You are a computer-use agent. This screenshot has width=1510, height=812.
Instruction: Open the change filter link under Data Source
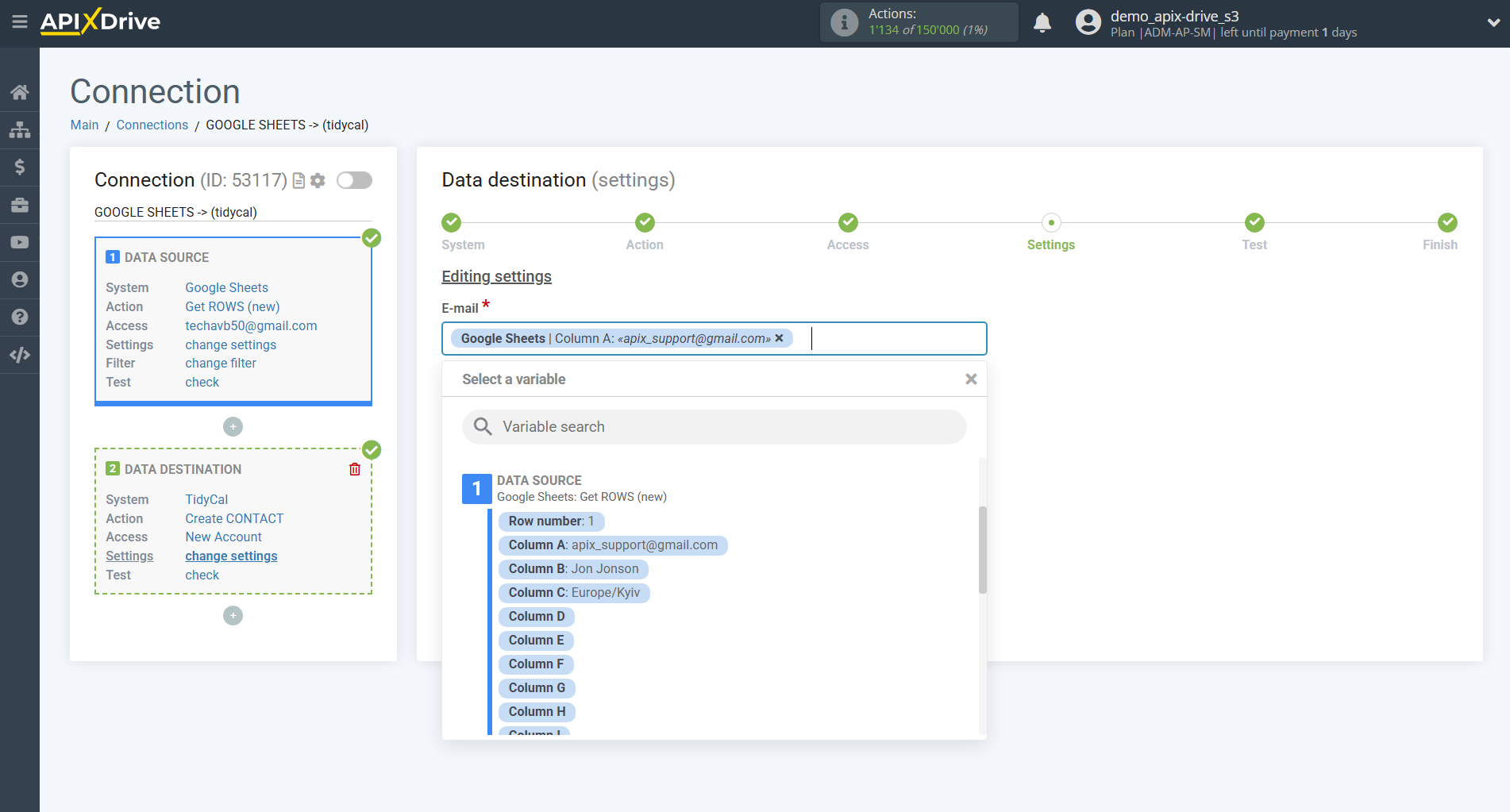[x=220, y=363]
